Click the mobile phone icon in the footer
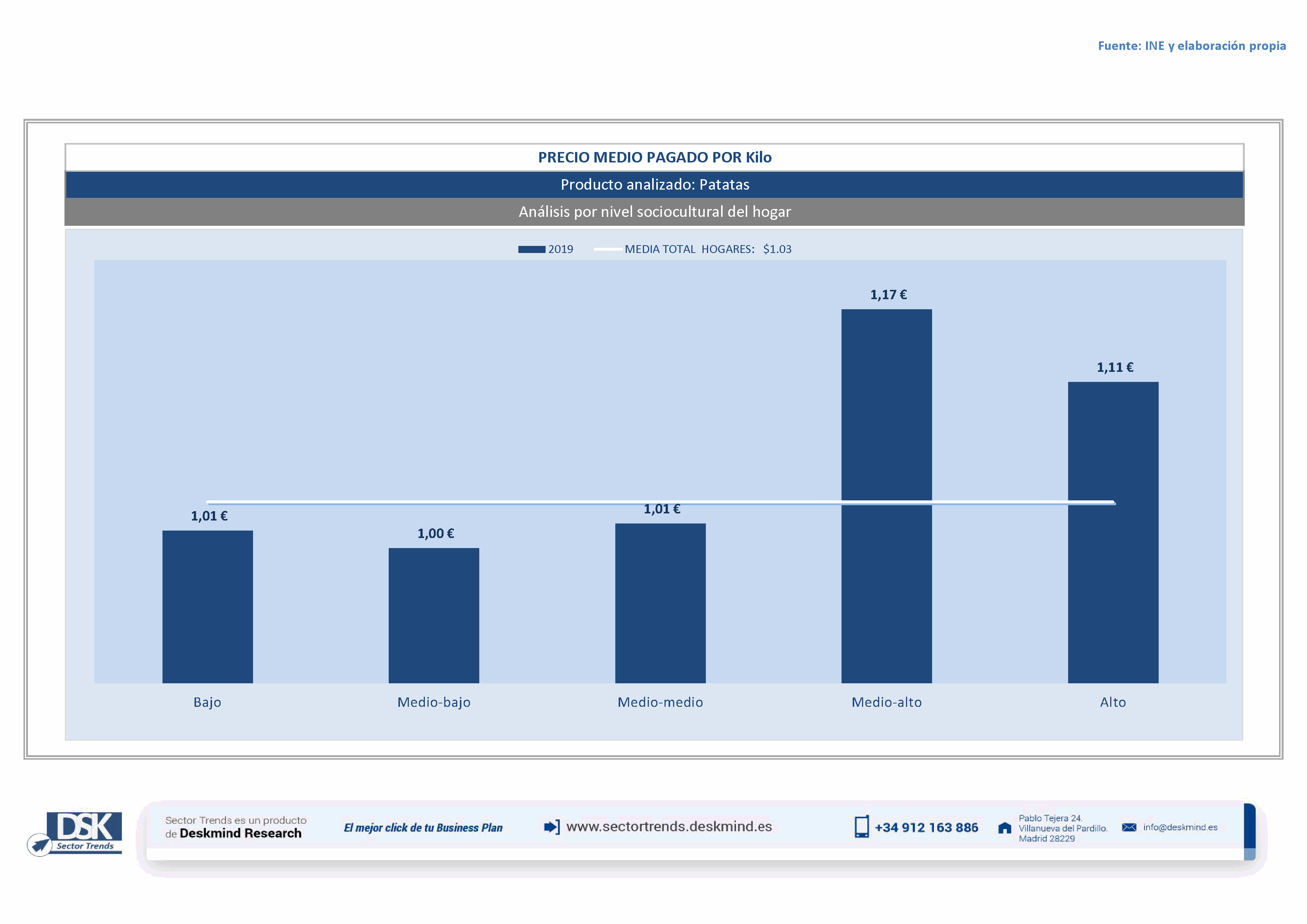Screen dimensions: 1307x924 click(x=861, y=827)
